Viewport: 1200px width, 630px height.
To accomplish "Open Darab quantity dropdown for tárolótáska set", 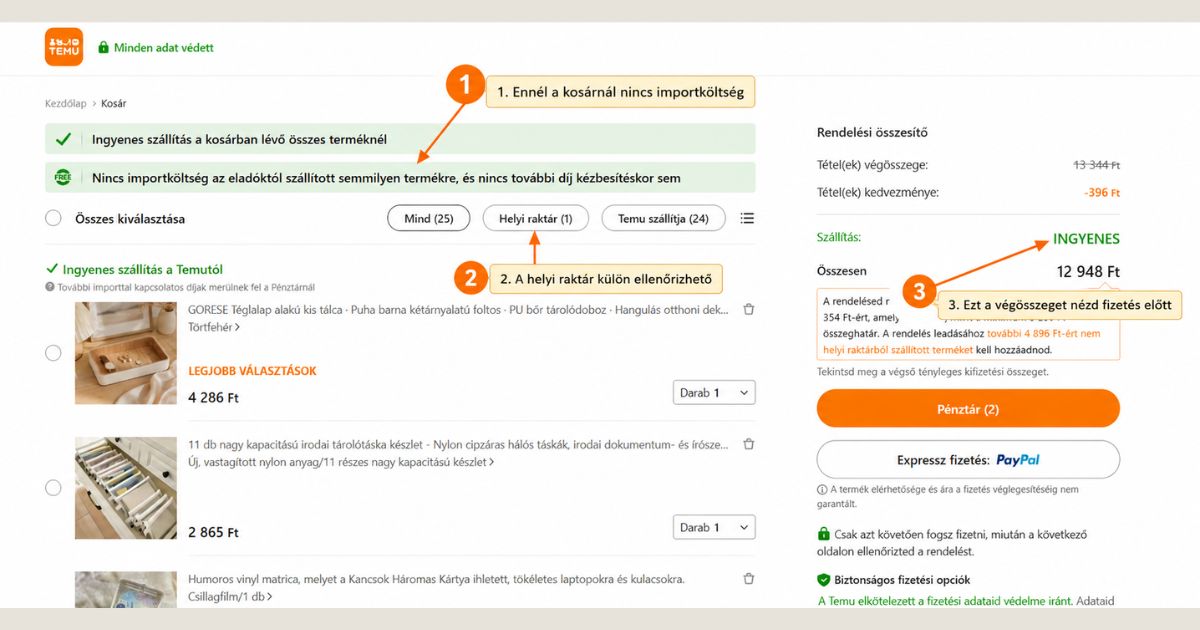I will (714, 527).
